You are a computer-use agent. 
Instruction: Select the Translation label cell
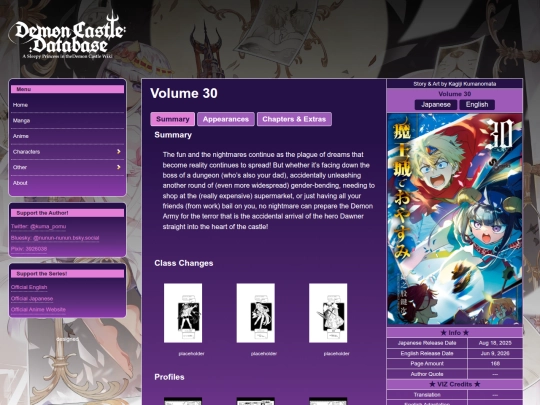pyautogui.click(x=427, y=395)
